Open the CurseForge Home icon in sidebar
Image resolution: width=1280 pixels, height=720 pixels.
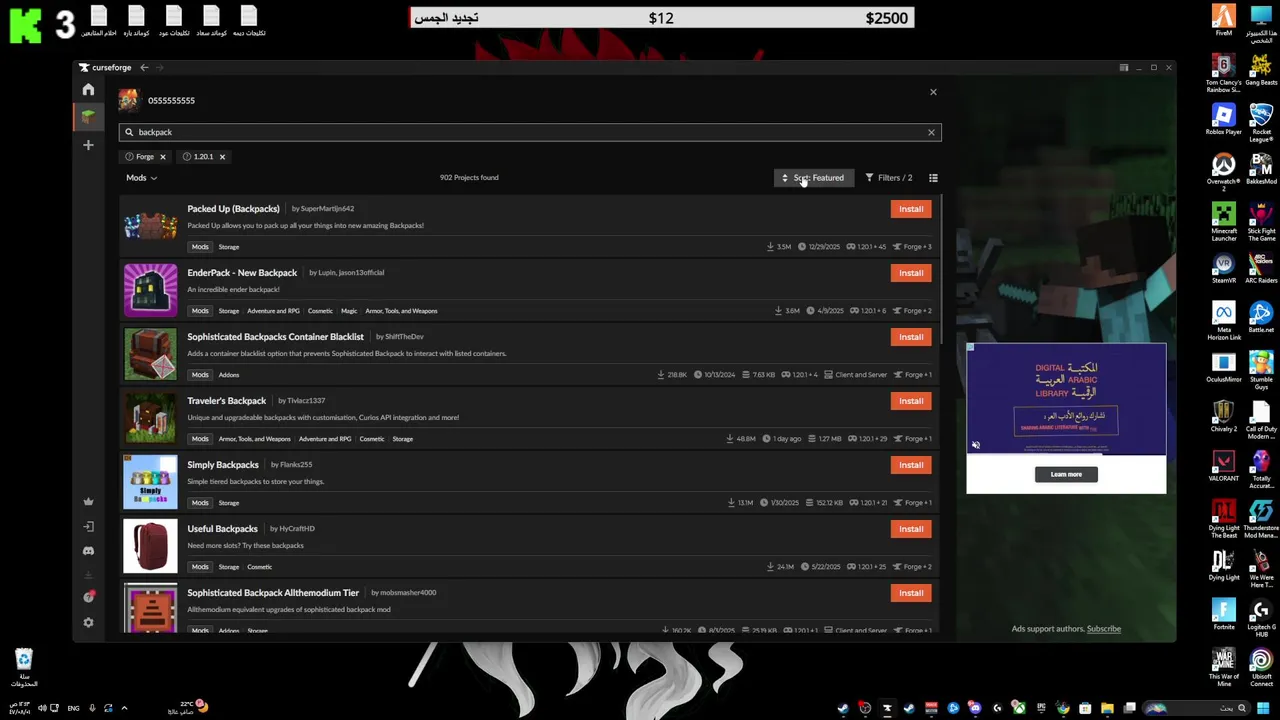(x=88, y=90)
